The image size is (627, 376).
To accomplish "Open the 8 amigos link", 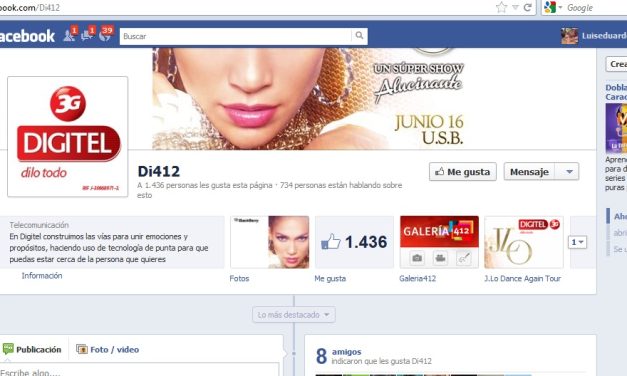I will (x=346, y=352).
